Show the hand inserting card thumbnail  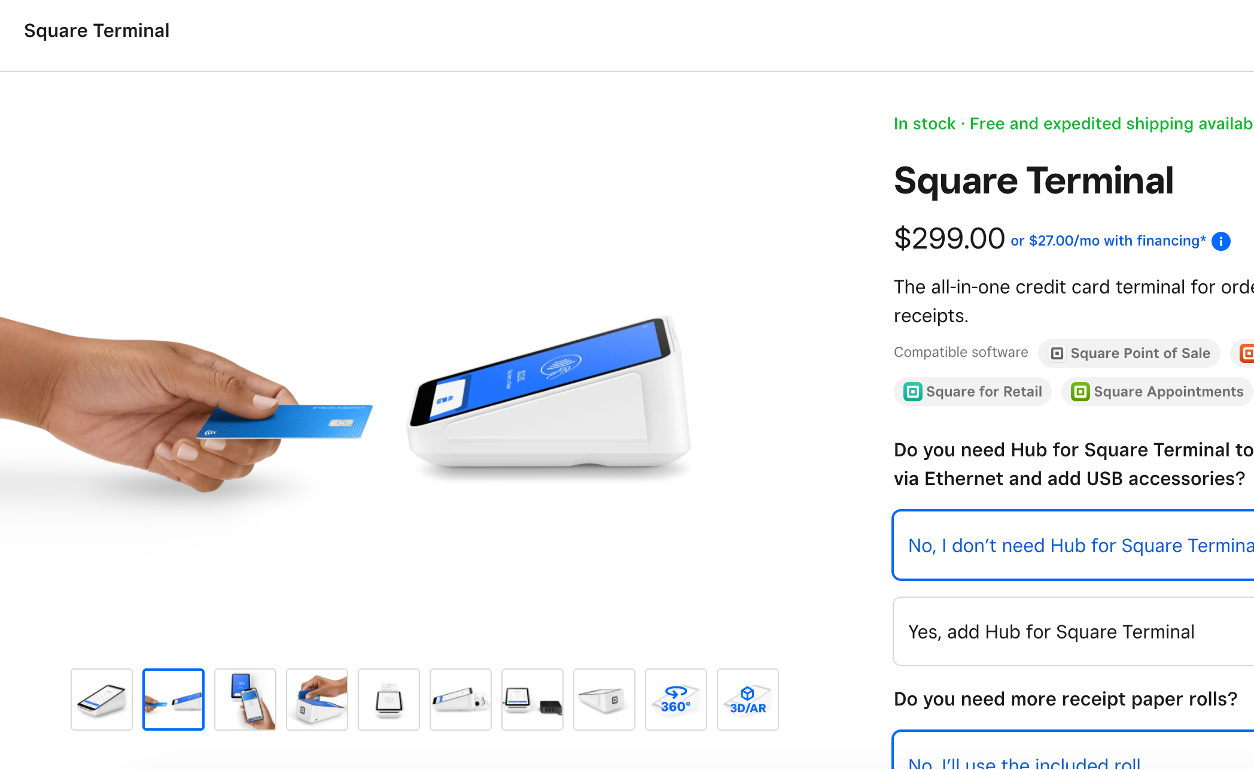(317, 699)
